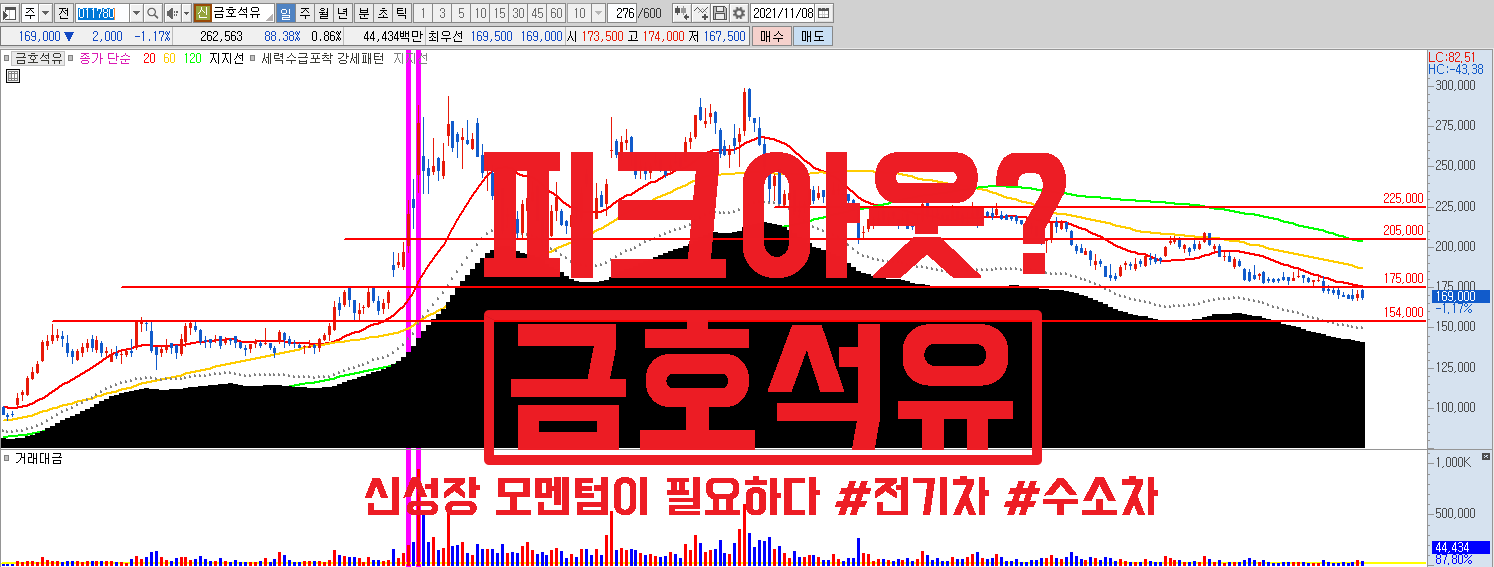The width and height of the screenshot is (1494, 567).
Task: Click the green 120 moving average label
Action: pos(192,58)
